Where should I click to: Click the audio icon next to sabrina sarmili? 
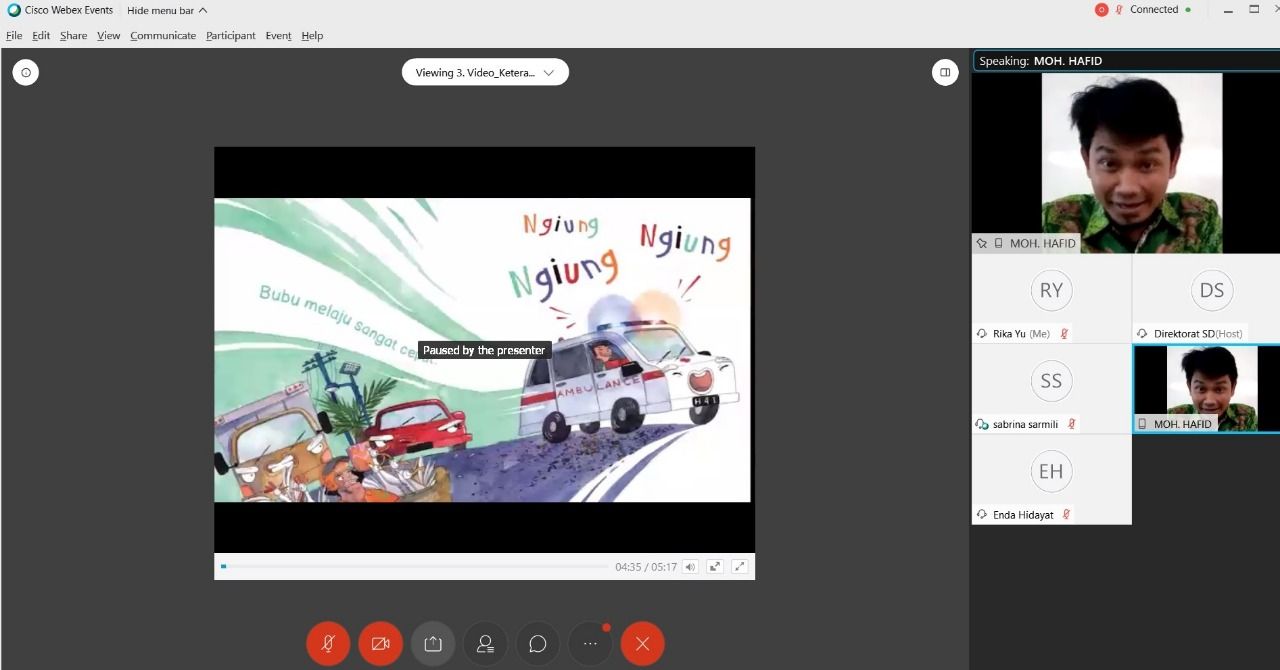pos(982,424)
